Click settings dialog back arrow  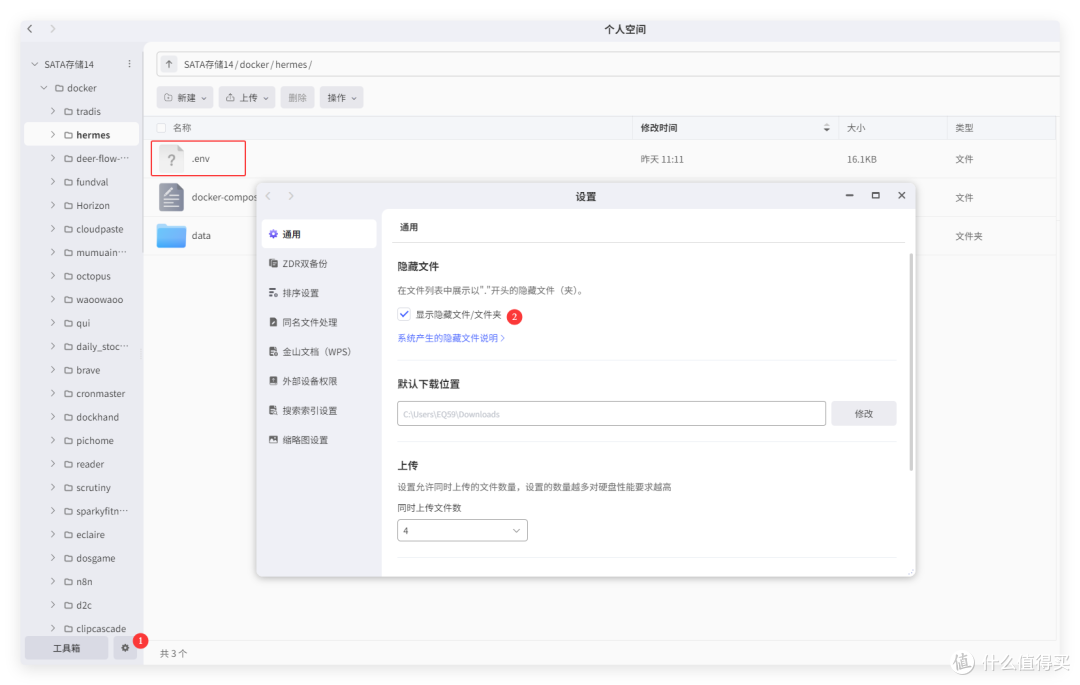click(269, 196)
